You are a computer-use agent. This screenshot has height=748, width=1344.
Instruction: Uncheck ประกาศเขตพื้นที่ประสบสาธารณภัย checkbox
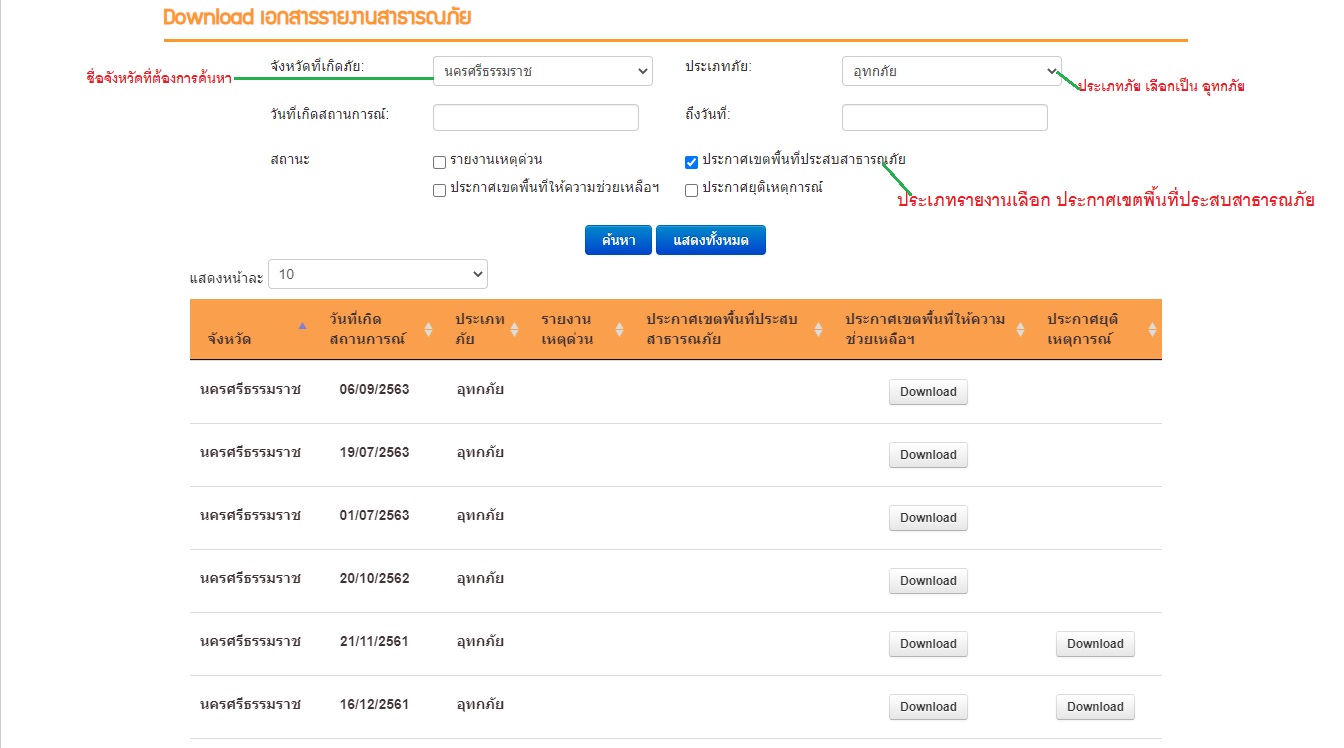click(x=691, y=162)
